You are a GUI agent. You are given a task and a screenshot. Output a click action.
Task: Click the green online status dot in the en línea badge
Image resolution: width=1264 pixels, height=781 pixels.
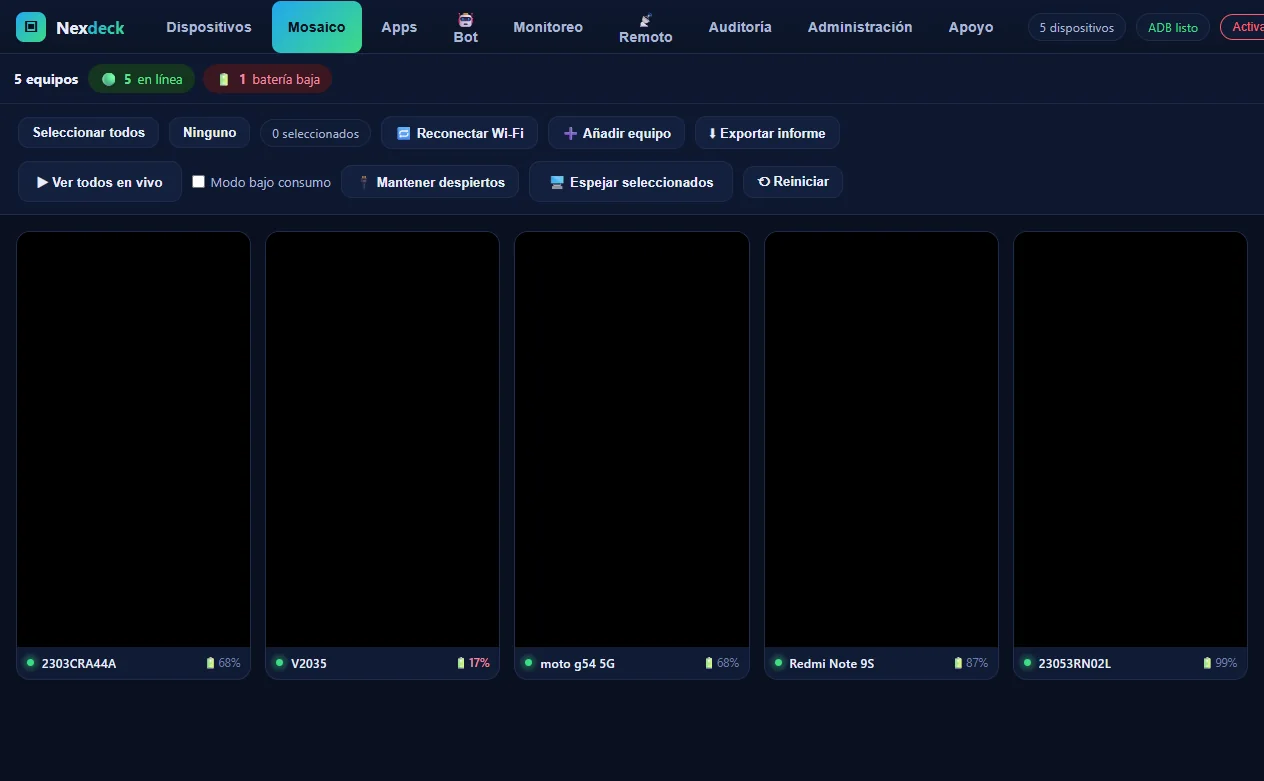click(109, 79)
